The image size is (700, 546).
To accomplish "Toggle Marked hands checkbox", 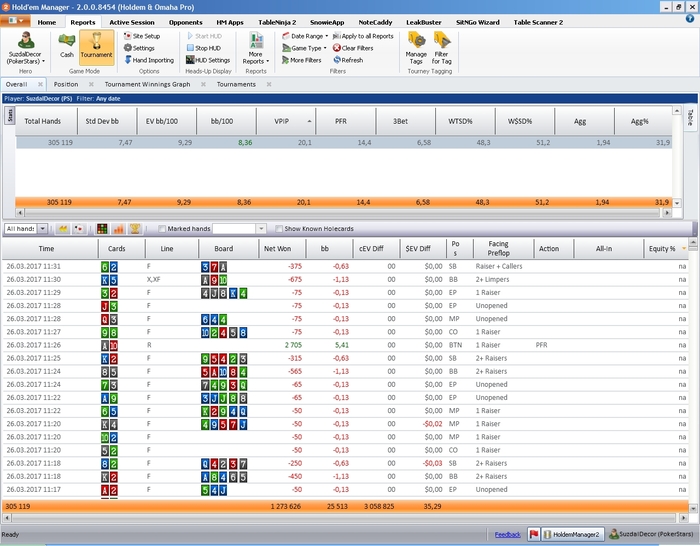I will pos(162,229).
